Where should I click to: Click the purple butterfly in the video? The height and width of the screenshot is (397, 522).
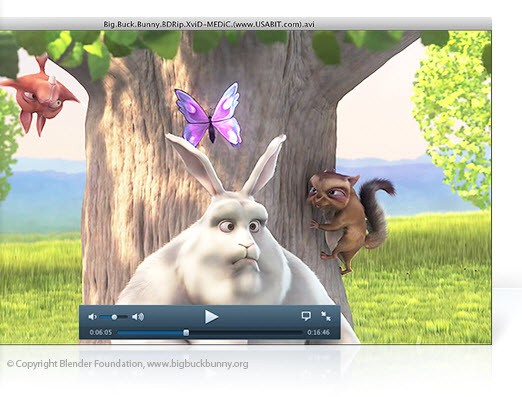(x=209, y=114)
